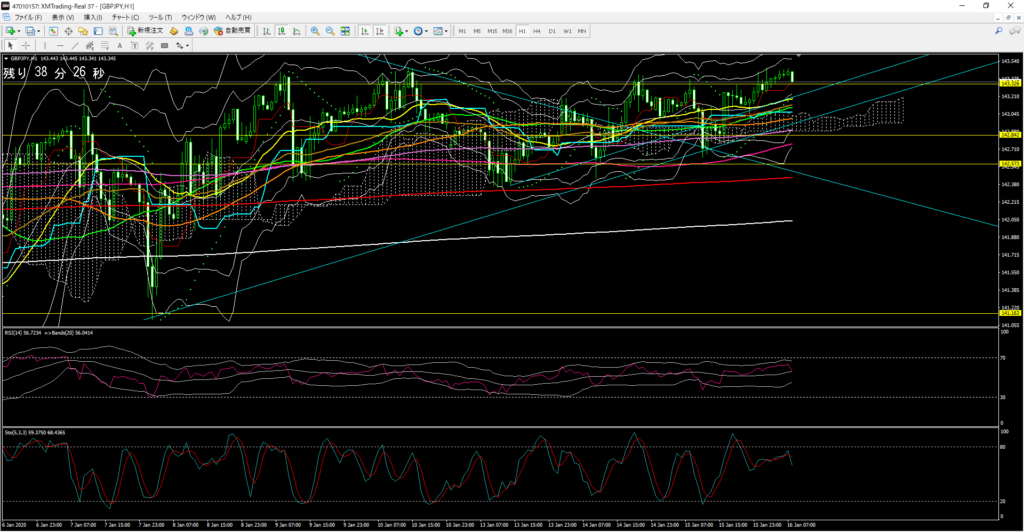Switch to candlestick chart display
The width and height of the screenshot is (1024, 532).
(281, 31)
